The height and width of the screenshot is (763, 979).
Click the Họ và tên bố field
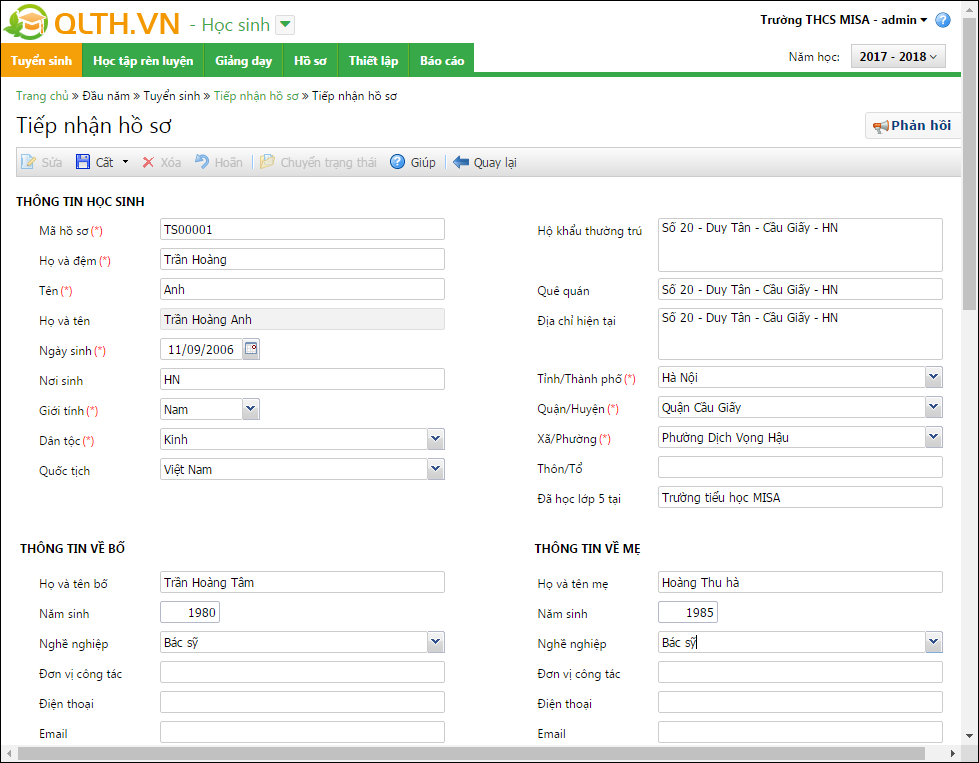[302, 582]
